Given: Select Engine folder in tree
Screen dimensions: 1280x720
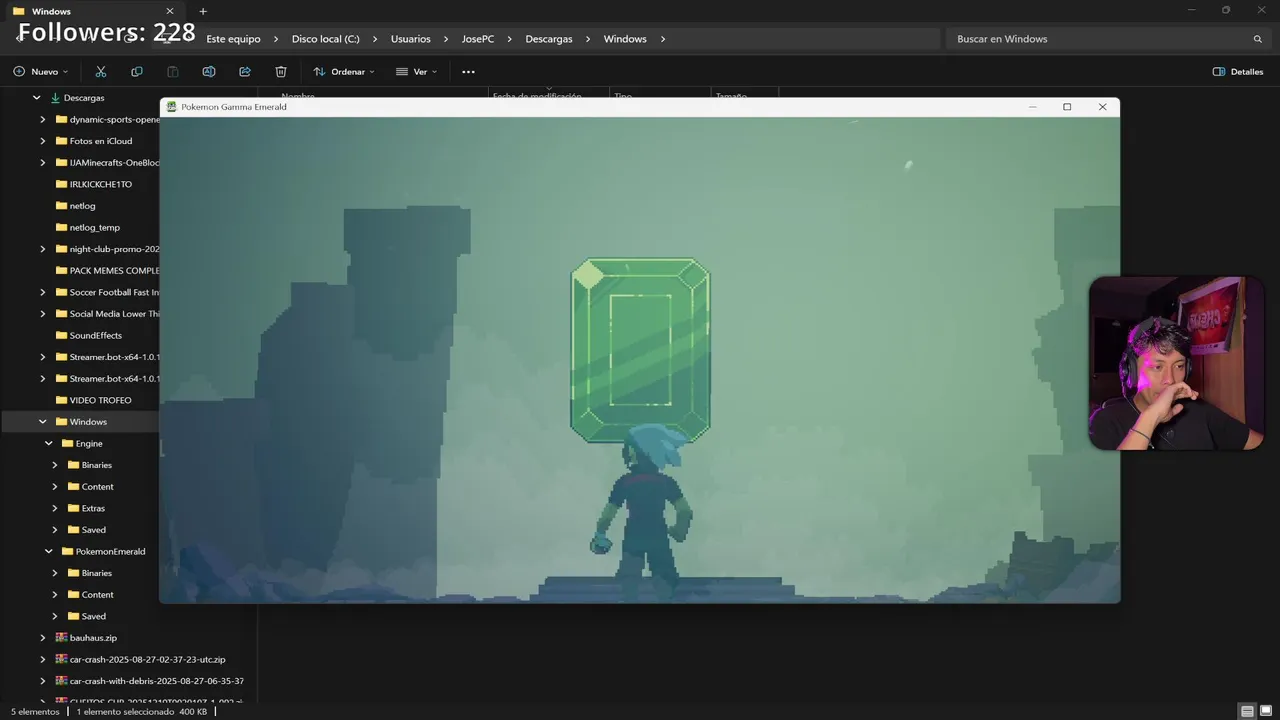Looking at the screenshot, I should [x=88, y=444].
